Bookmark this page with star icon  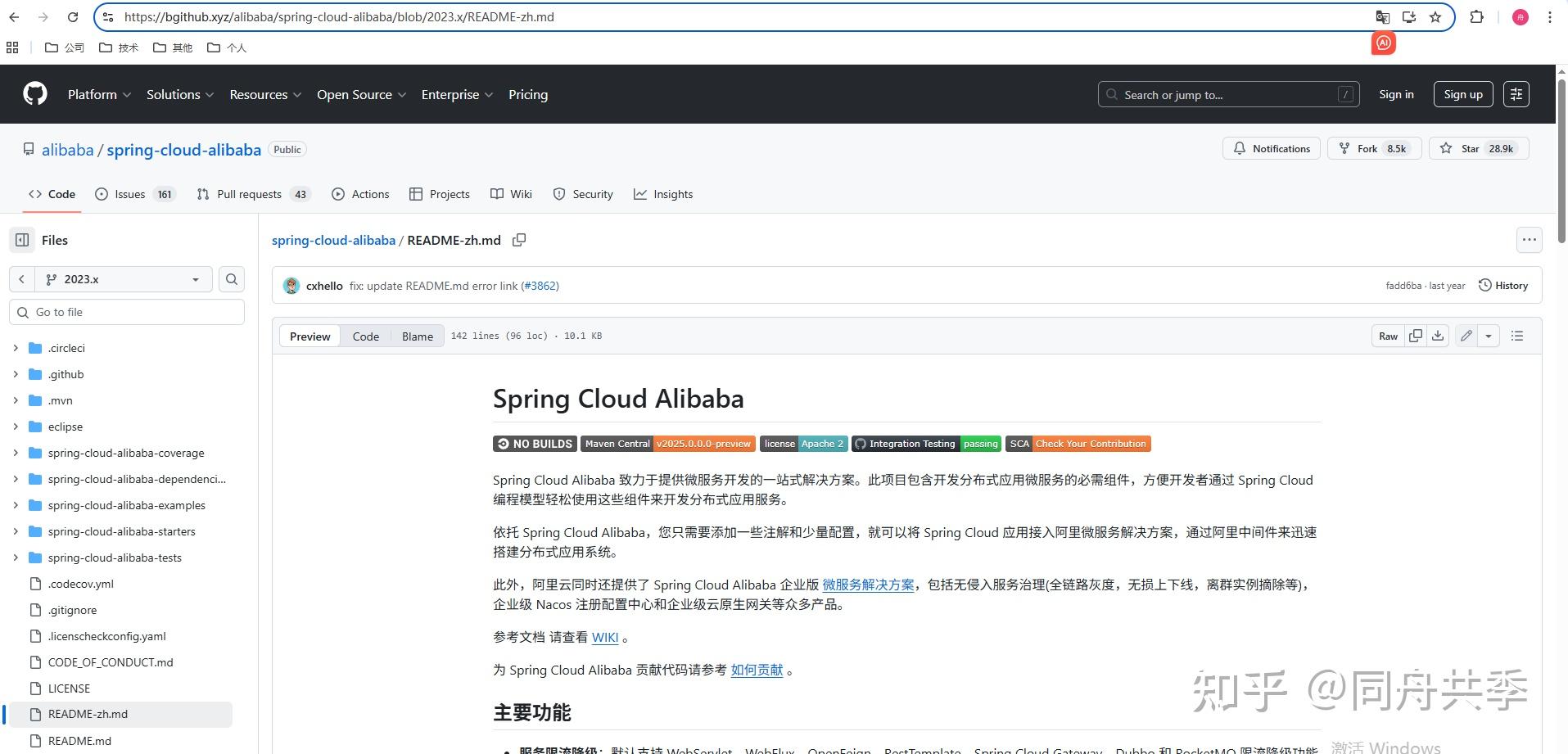point(1435,16)
